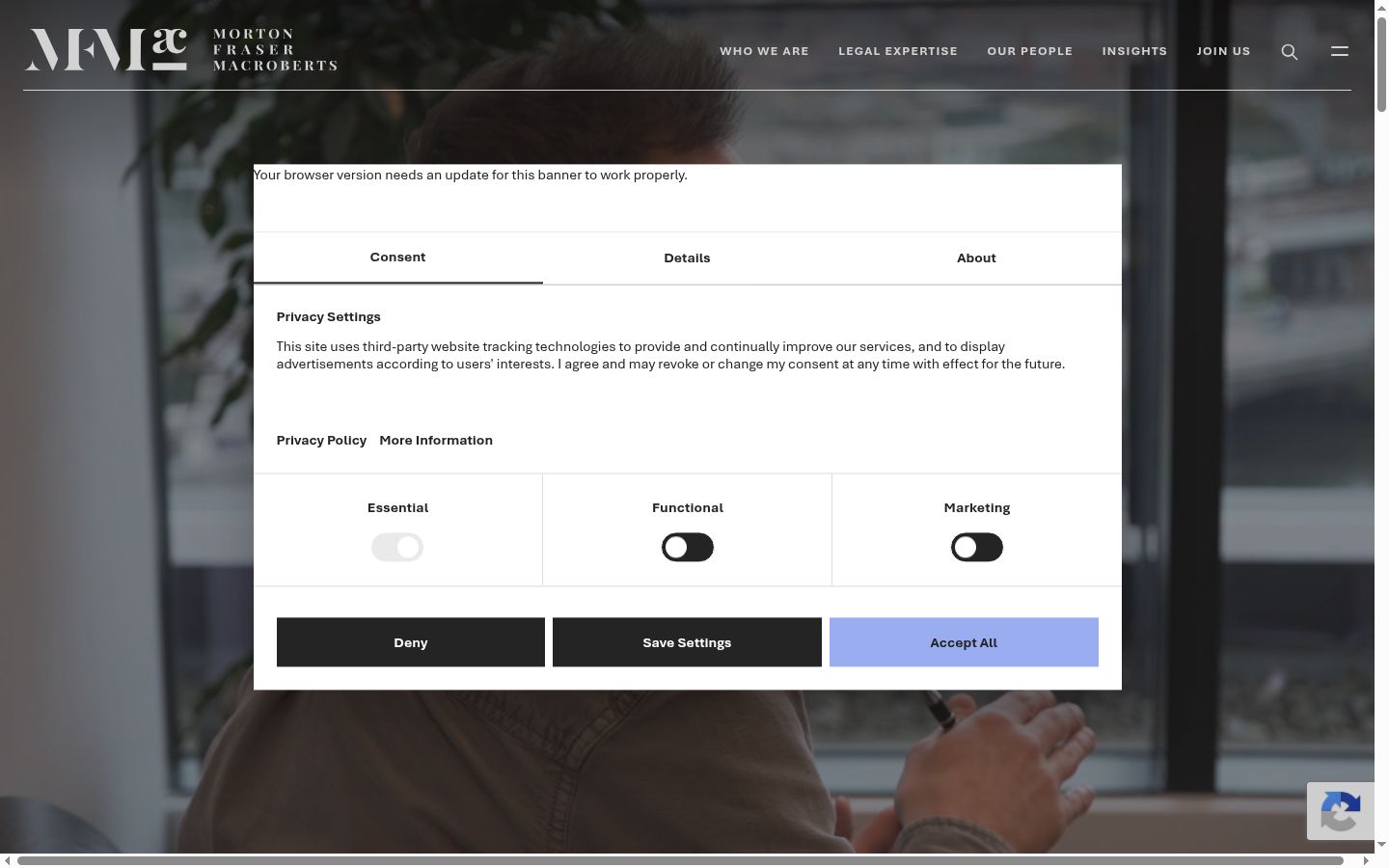Switch to the Consent tab

point(397,258)
